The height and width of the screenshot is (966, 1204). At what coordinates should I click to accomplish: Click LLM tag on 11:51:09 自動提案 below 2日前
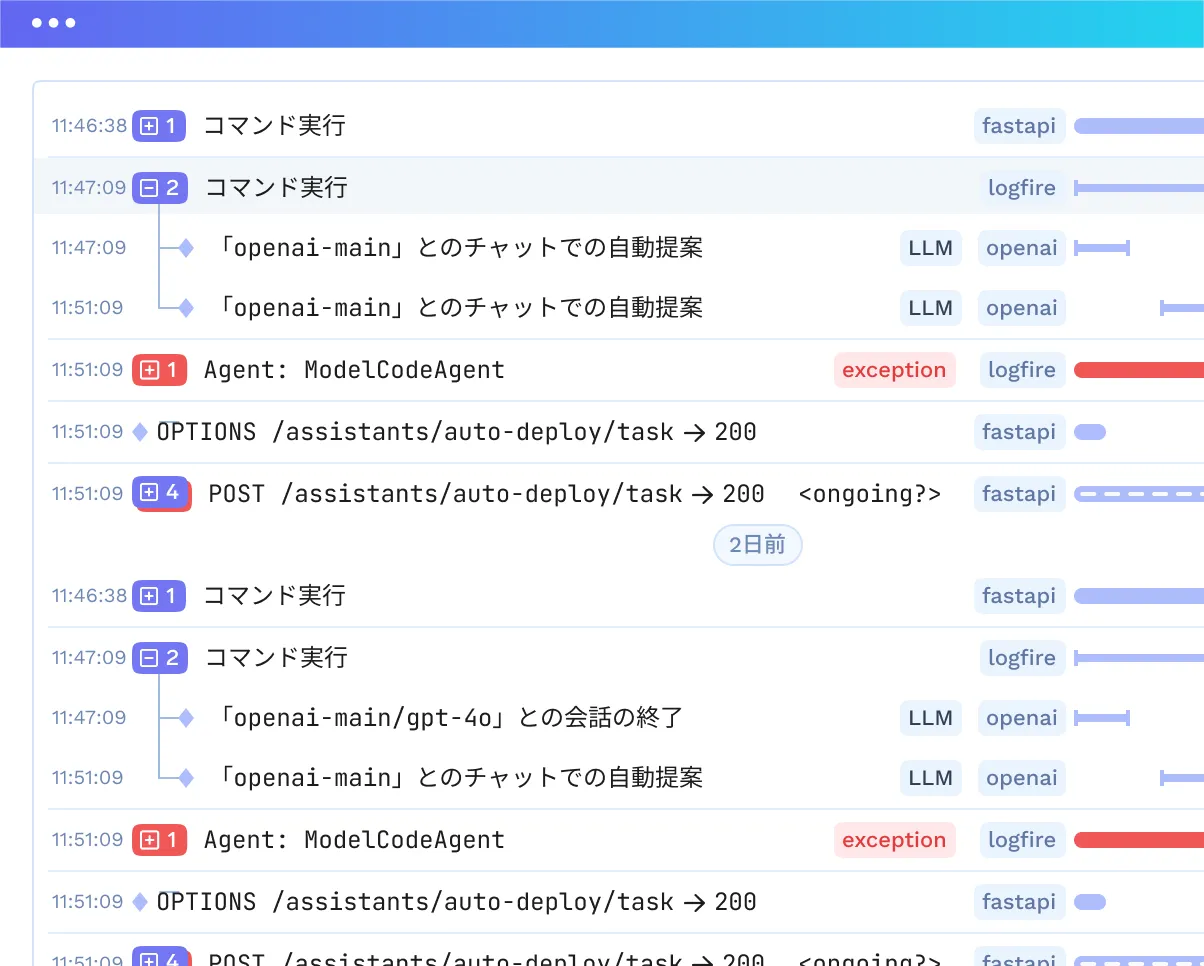(931, 778)
